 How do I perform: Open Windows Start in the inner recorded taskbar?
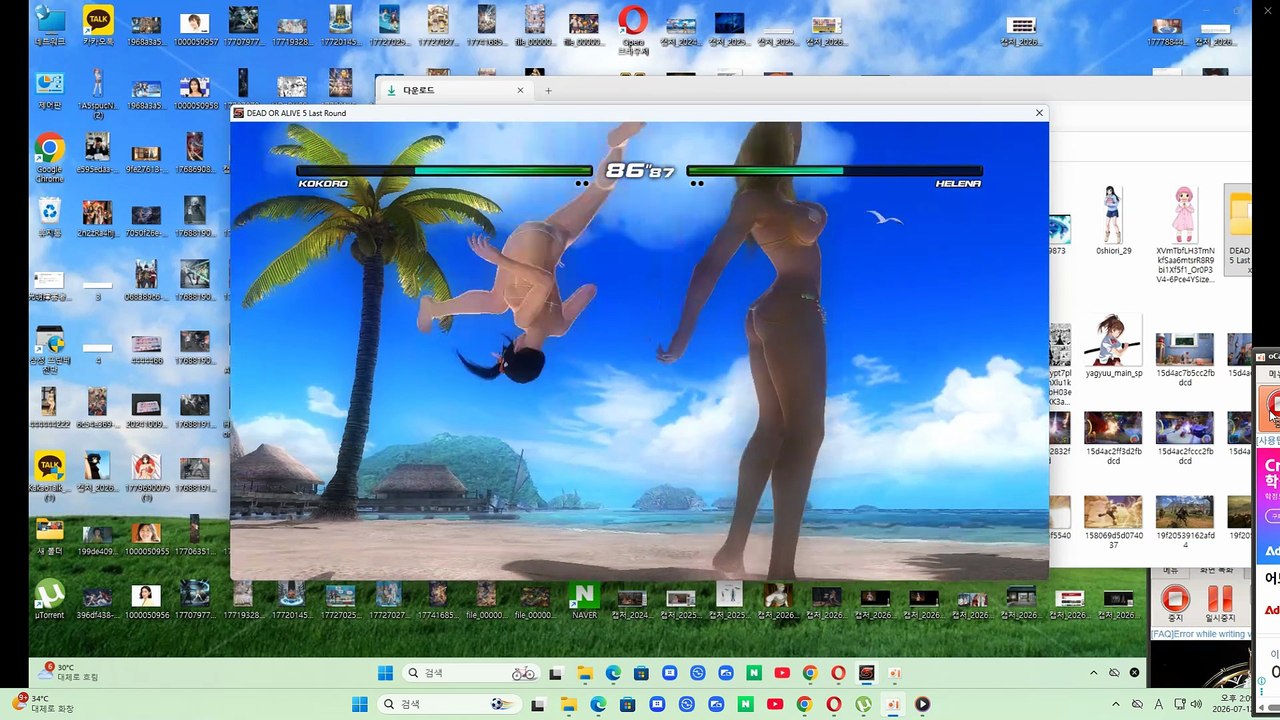[x=385, y=673]
